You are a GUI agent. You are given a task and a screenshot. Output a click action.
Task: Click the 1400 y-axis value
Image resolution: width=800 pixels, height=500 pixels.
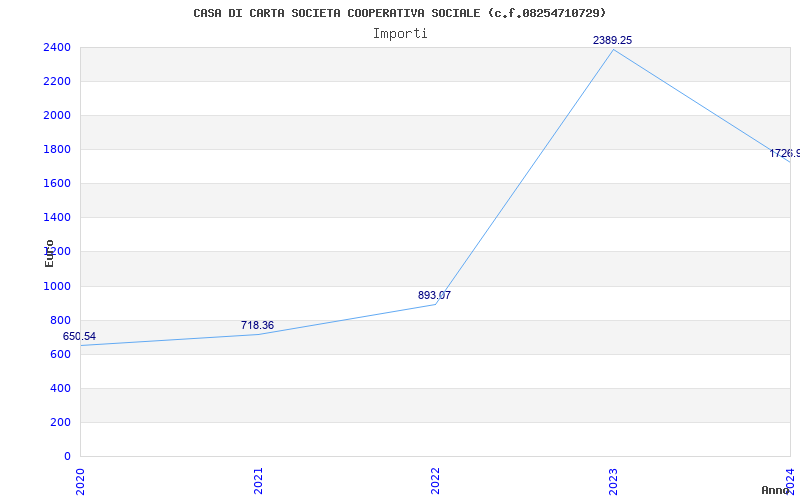coord(57,218)
